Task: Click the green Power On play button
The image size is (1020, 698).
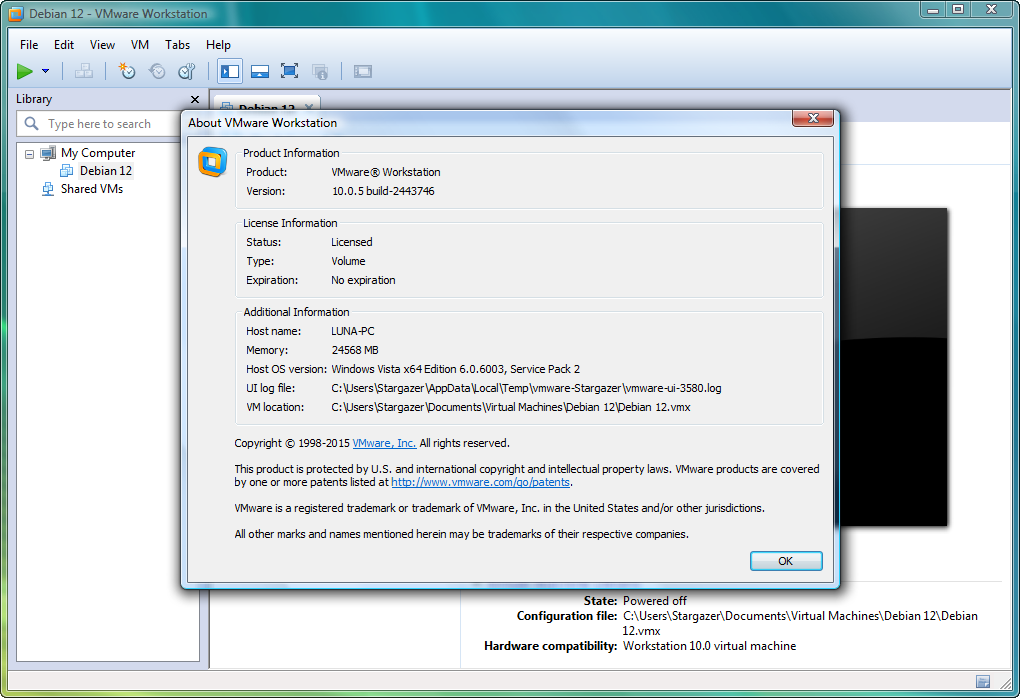Action: (25, 71)
